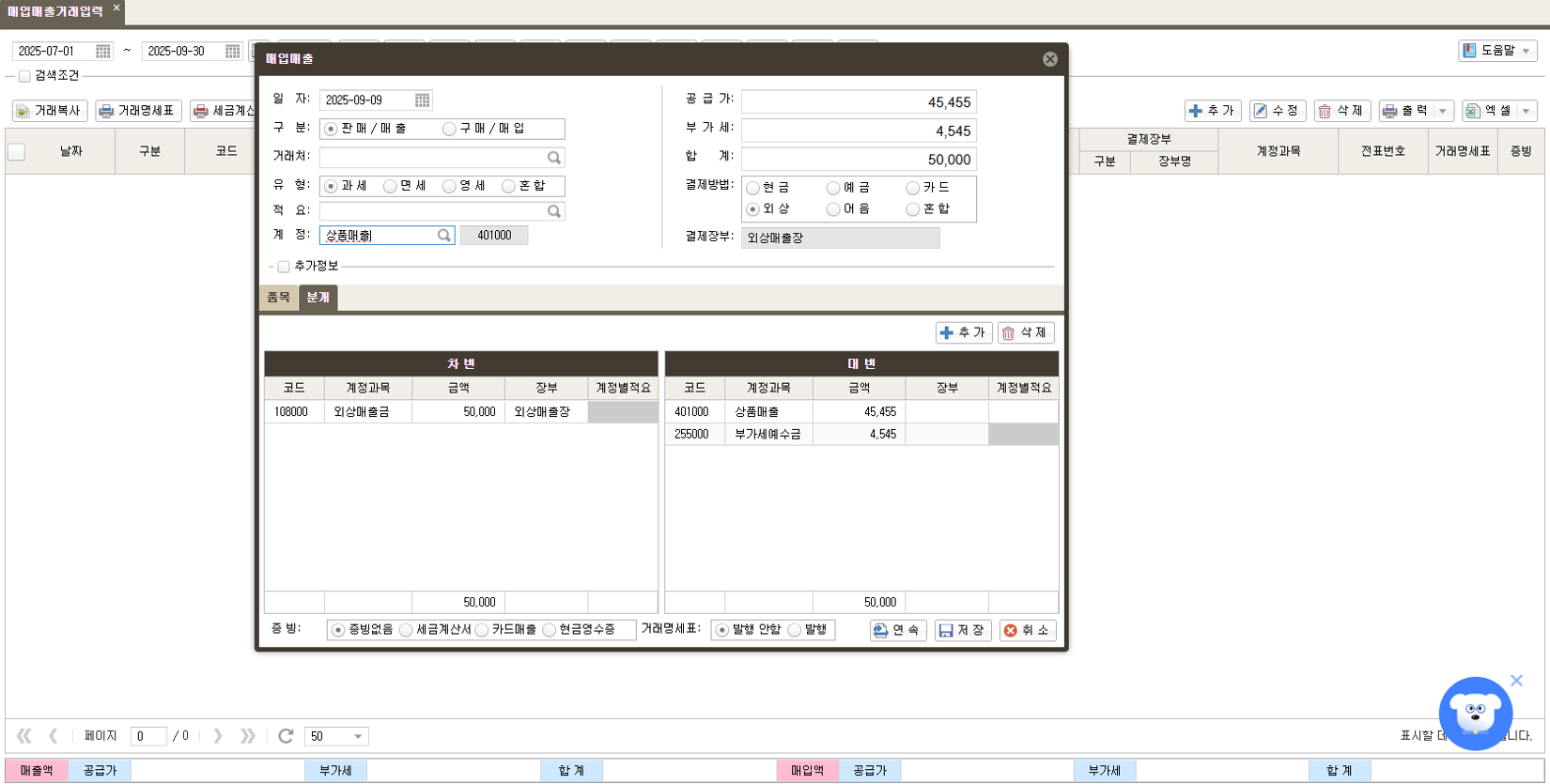1550x784 pixels.
Task: Go to first page icon
Action: click(x=24, y=736)
